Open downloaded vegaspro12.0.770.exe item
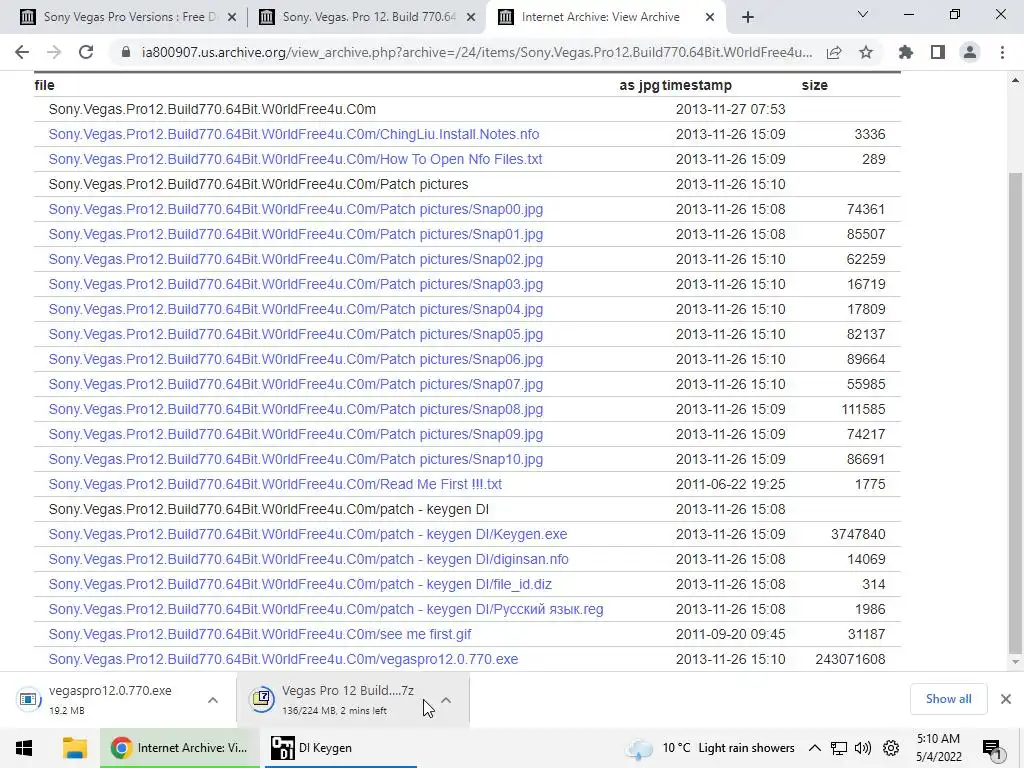Viewport: 1024px width, 768px height. pyautogui.click(x=110, y=699)
